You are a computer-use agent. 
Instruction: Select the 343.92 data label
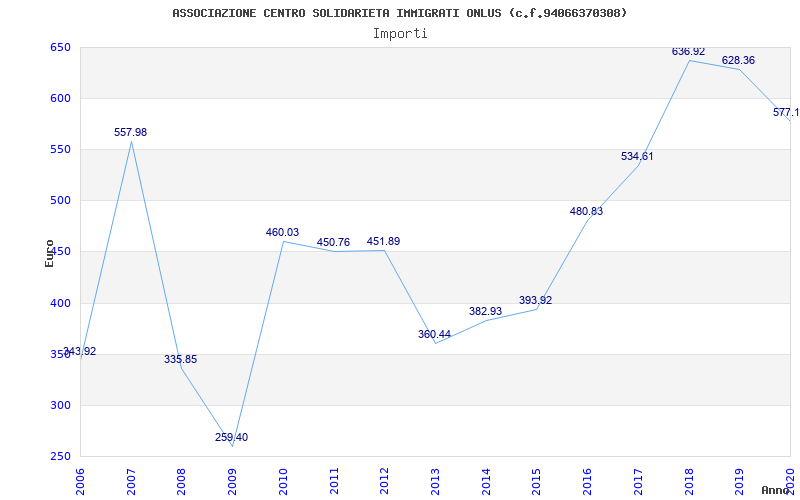point(80,352)
